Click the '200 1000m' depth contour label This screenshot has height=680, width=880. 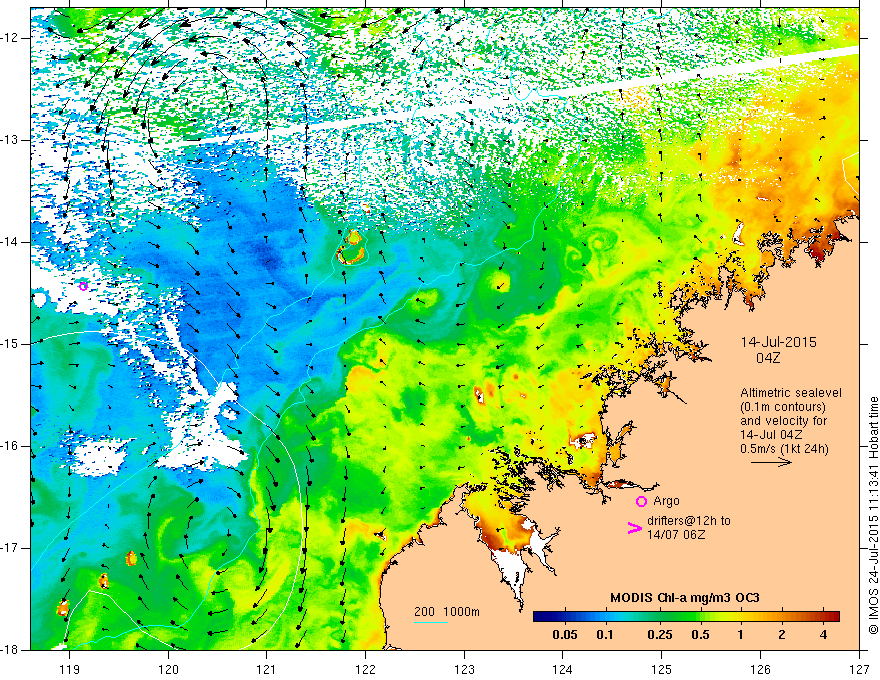coord(447,612)
